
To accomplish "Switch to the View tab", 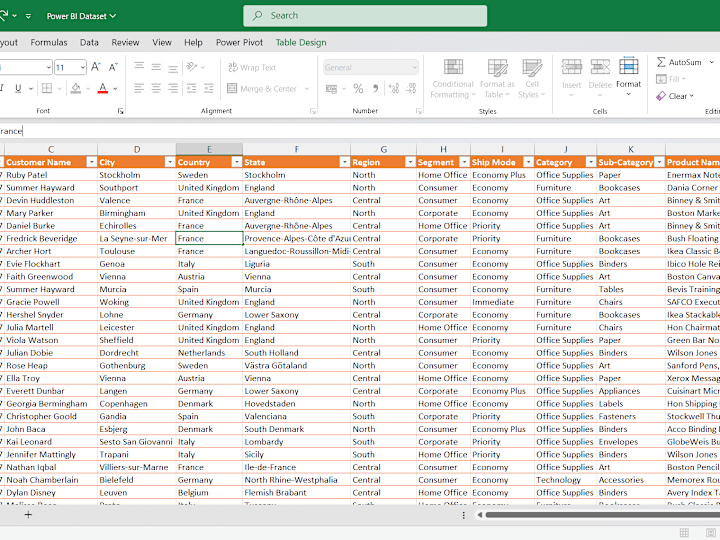I will tap(162, 42).
